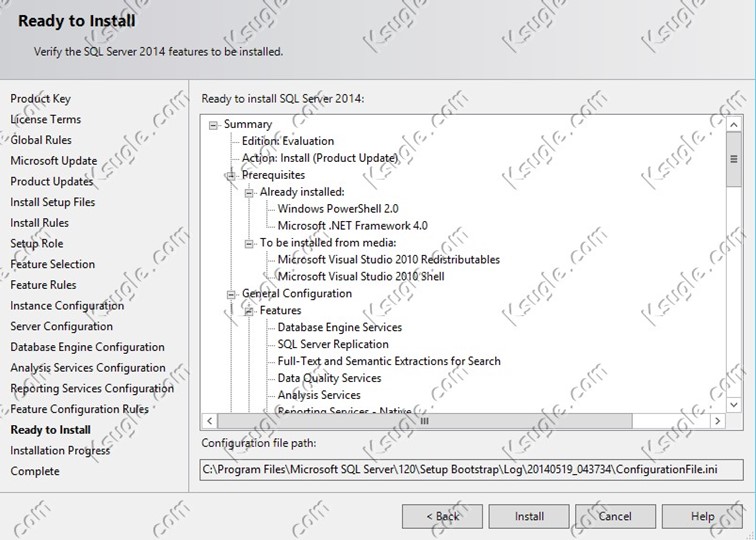Screen dimensions: 756x540
Task: Collapse the Summary tree node
Action: coord(213,125)
